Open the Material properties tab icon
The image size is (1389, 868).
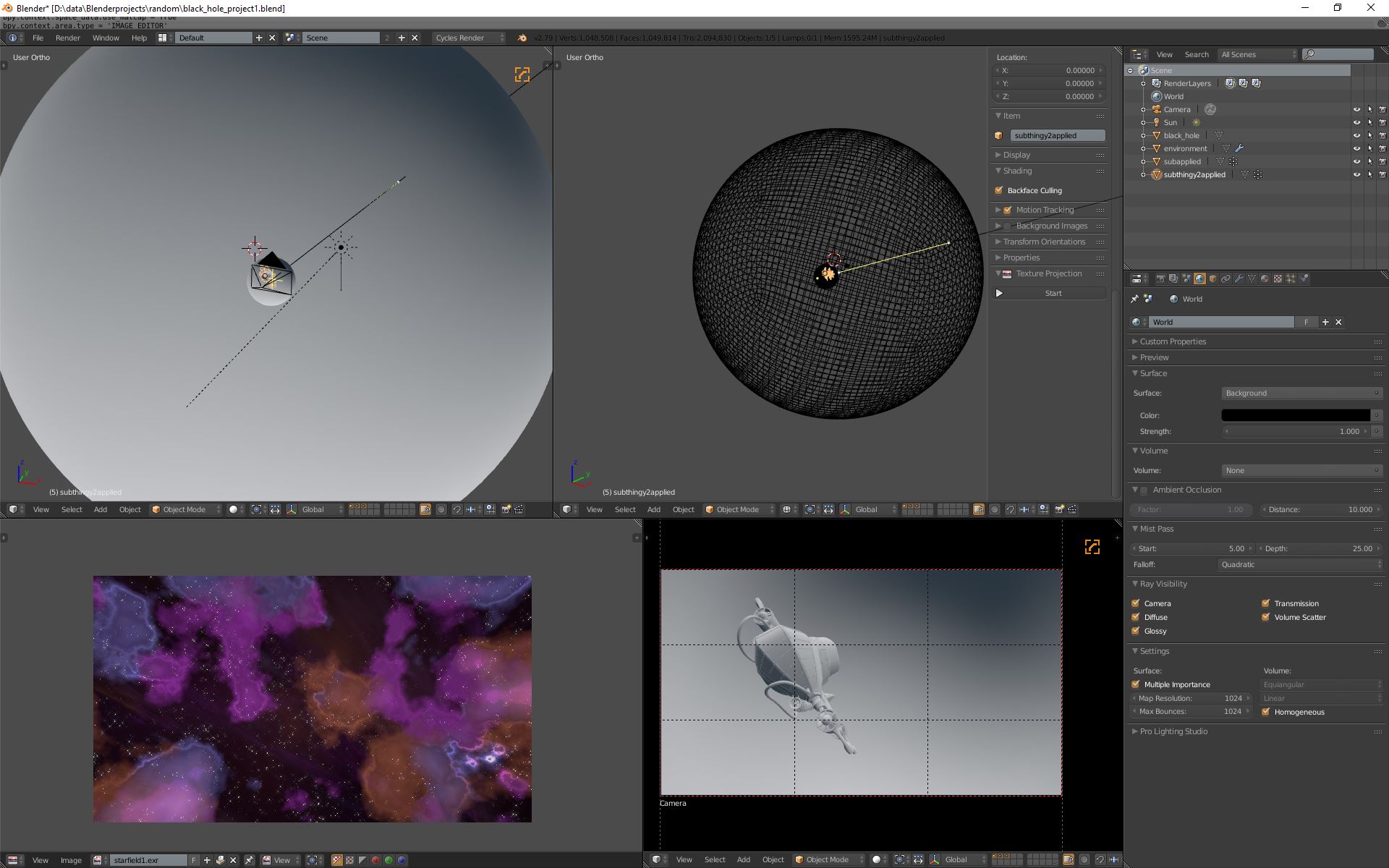tap(1265, 278)
